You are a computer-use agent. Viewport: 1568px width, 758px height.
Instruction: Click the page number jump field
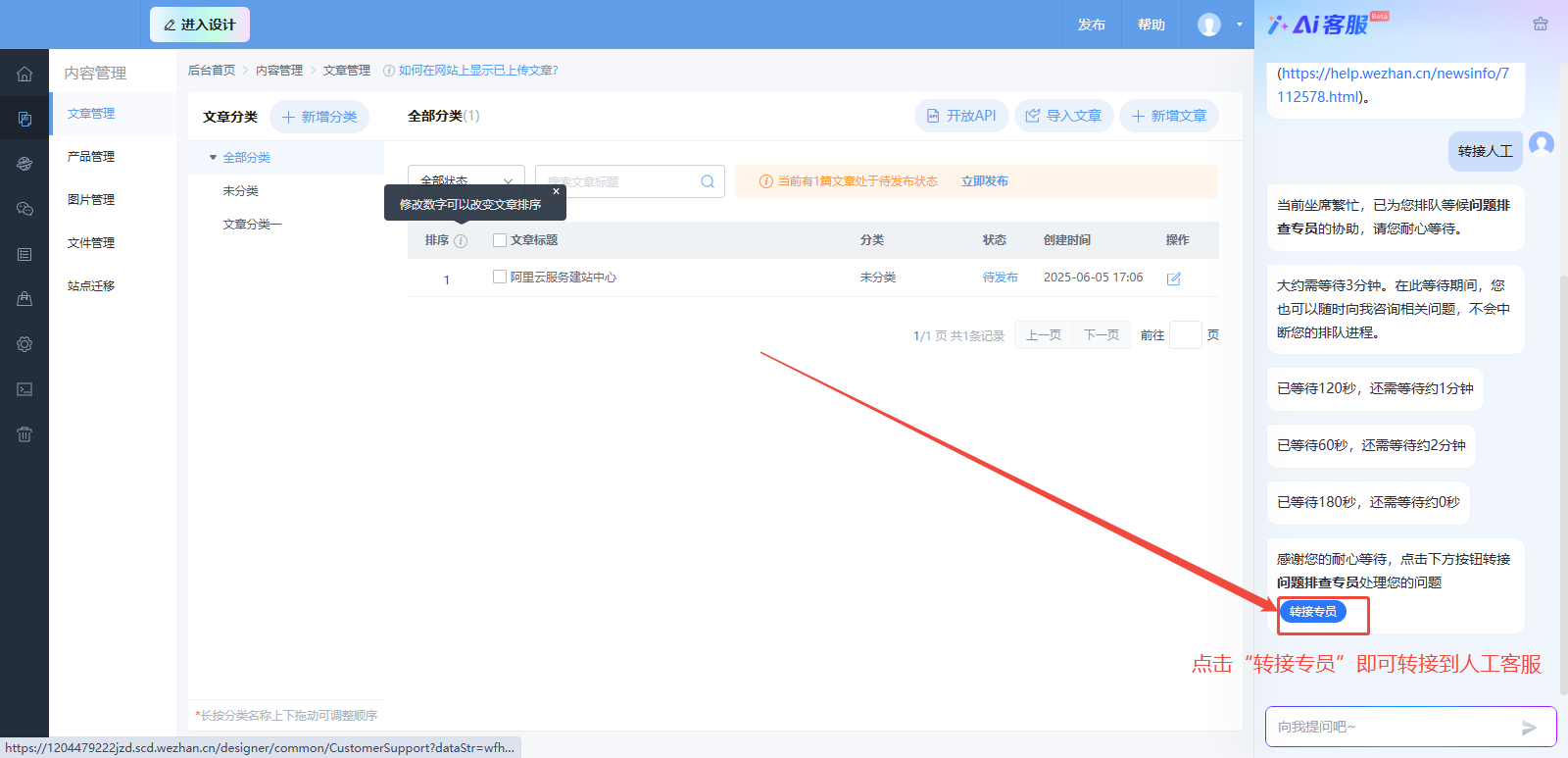point(1186,335)
